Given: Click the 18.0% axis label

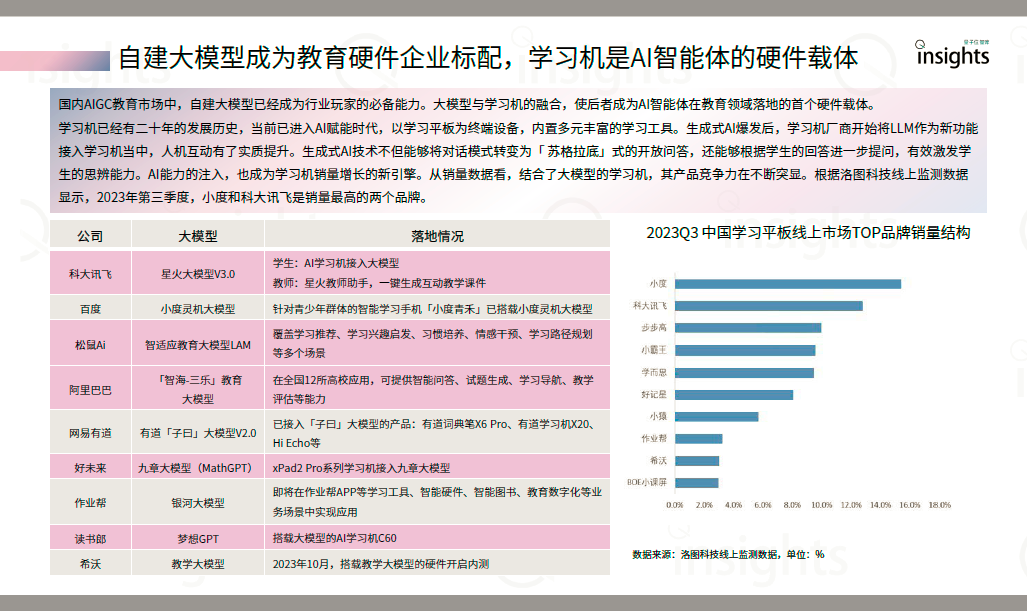Looking at the screenshot, I should (x=939, y=505).
